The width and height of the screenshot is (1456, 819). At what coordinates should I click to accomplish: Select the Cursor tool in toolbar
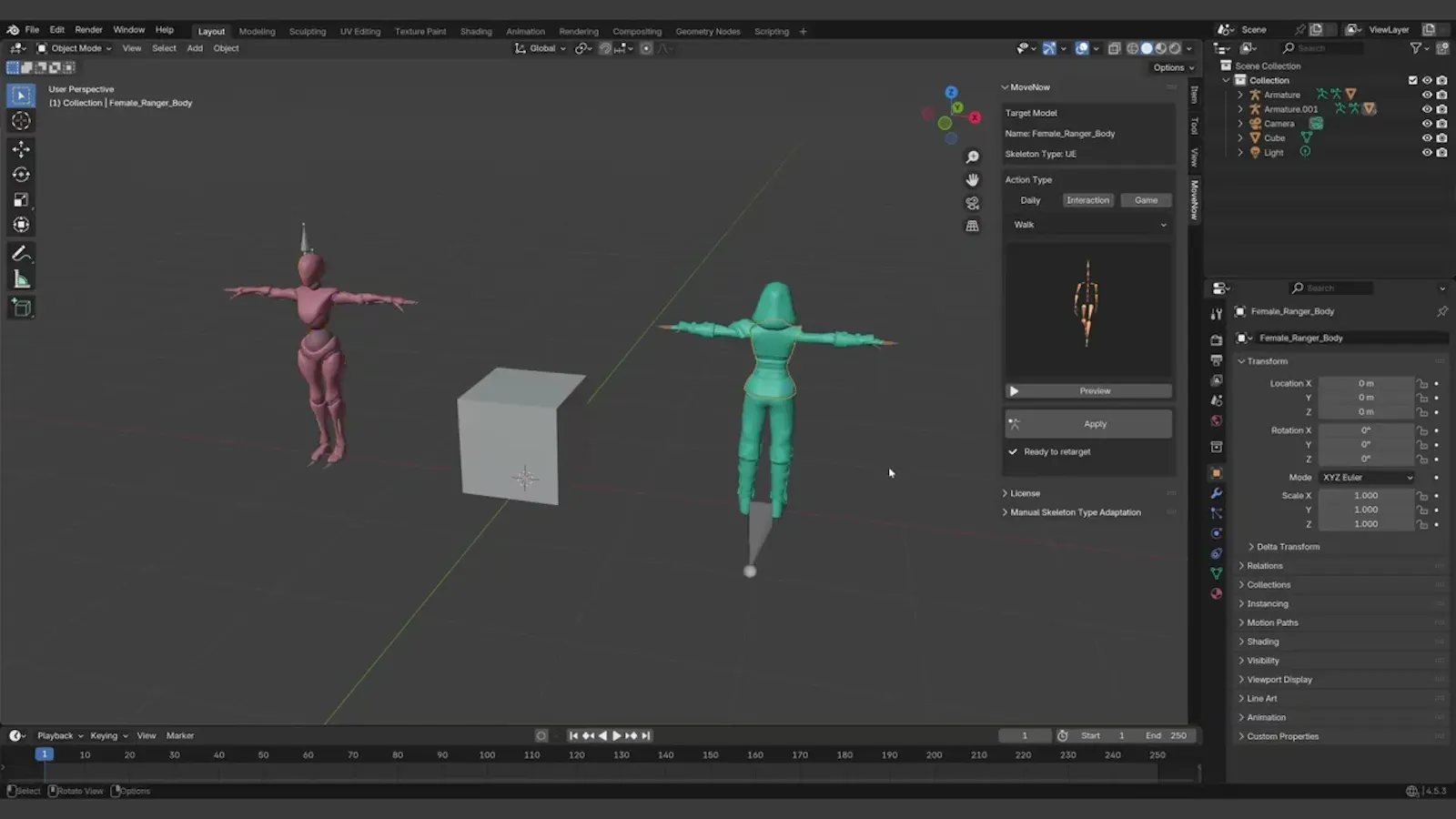click(21, 121)
